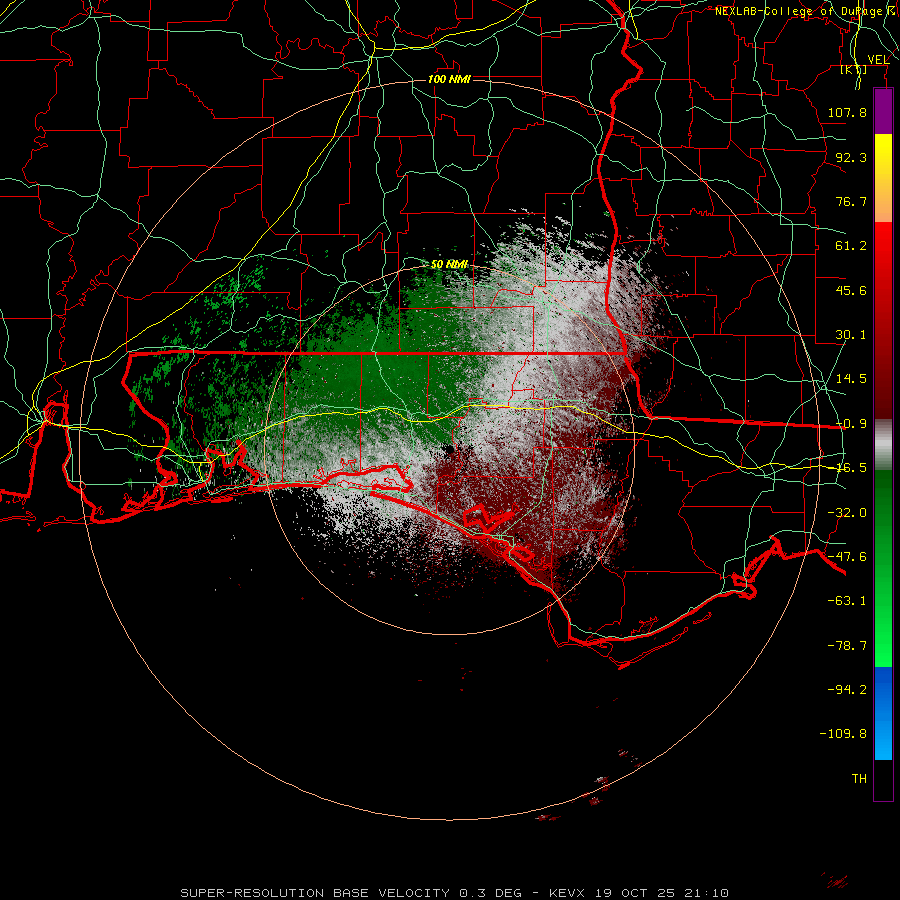This screenshot has height=900, width=900.
Task: Click the -78.7 velocity legend value
Action: coord(847,646)
